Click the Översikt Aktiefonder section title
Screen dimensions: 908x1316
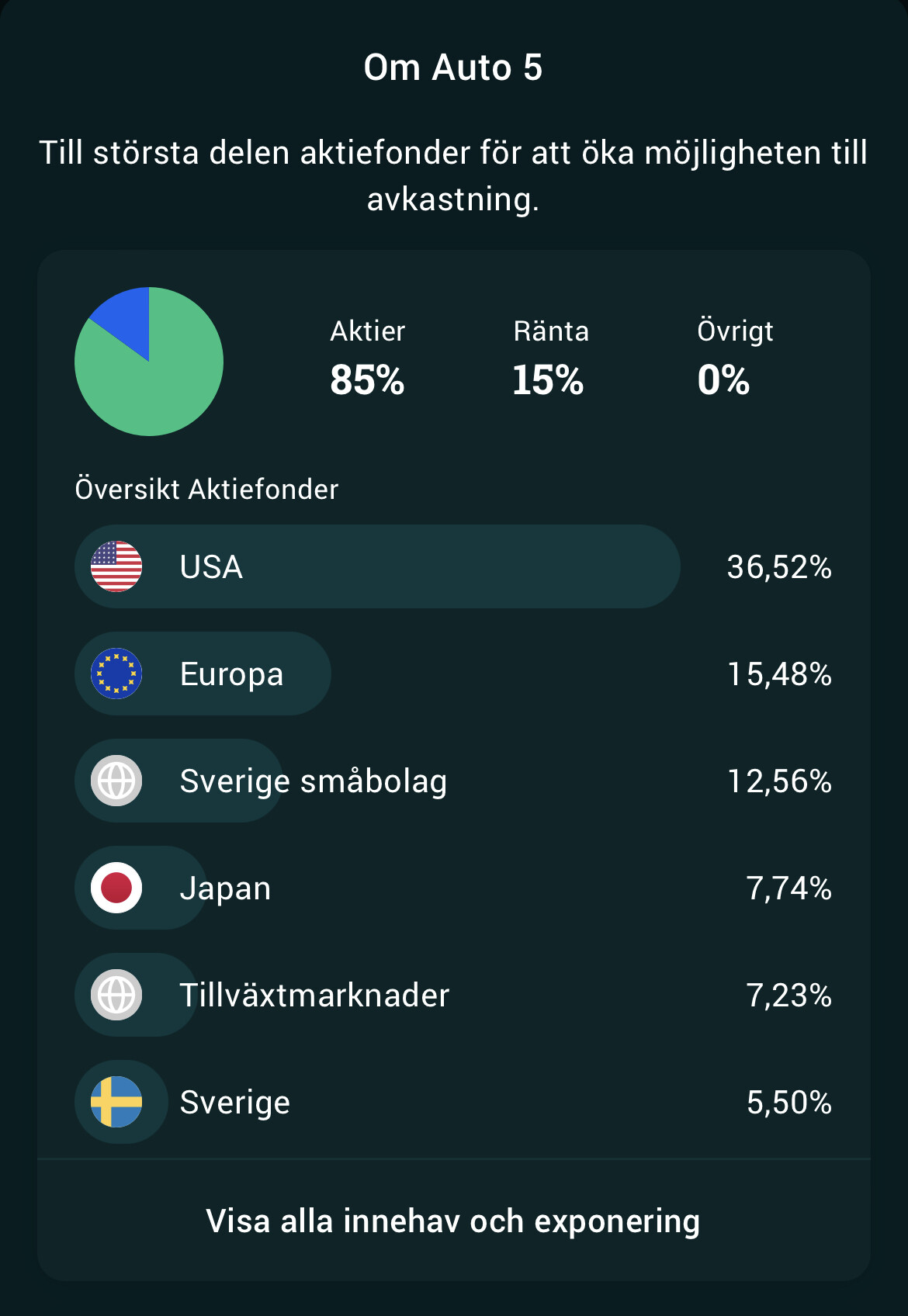coord(206,490)
